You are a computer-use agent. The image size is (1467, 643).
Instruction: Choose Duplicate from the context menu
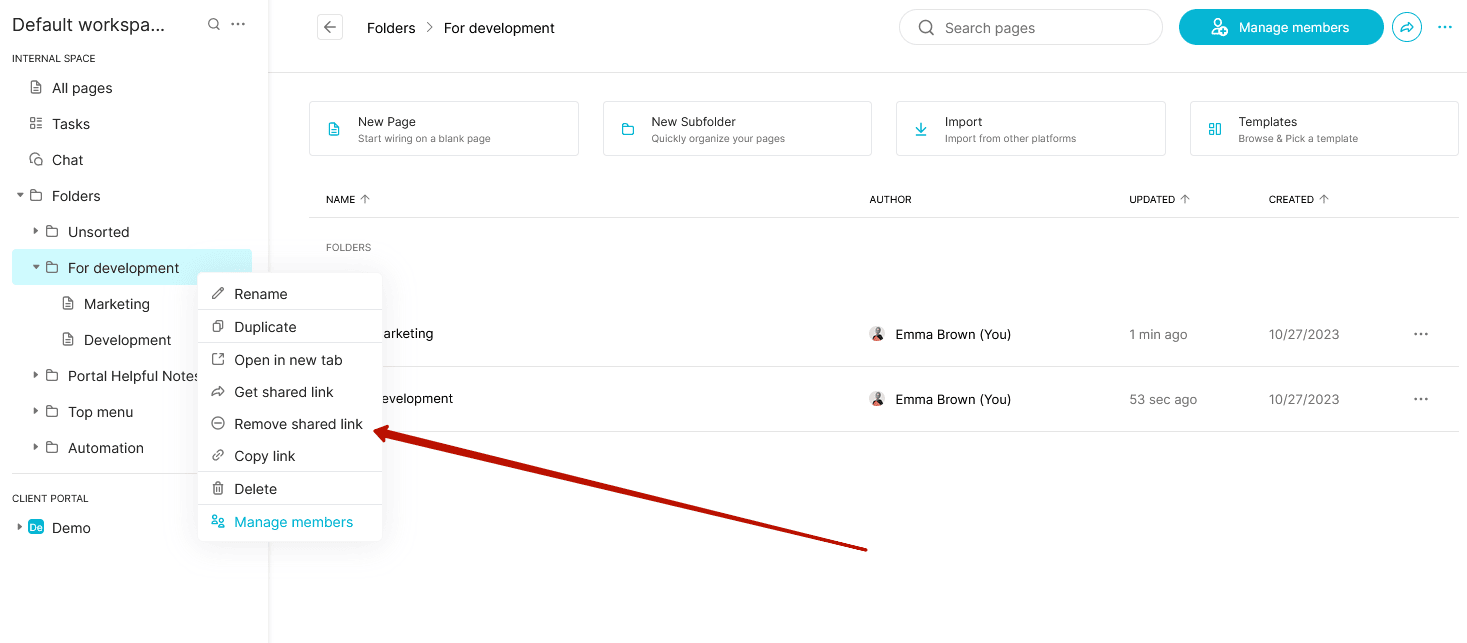tap(290, 327)
